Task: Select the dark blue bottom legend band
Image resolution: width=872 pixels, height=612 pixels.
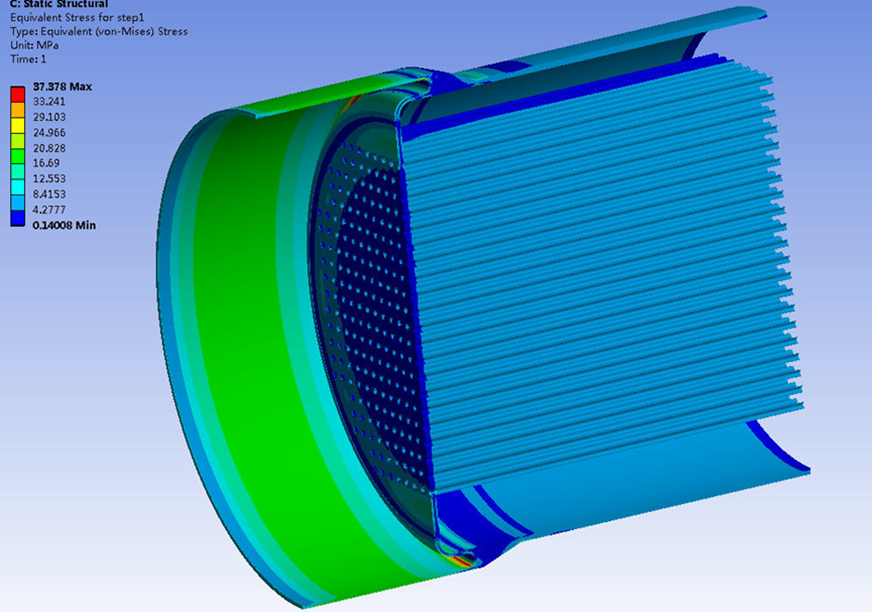Action: (x=18, y=218)
